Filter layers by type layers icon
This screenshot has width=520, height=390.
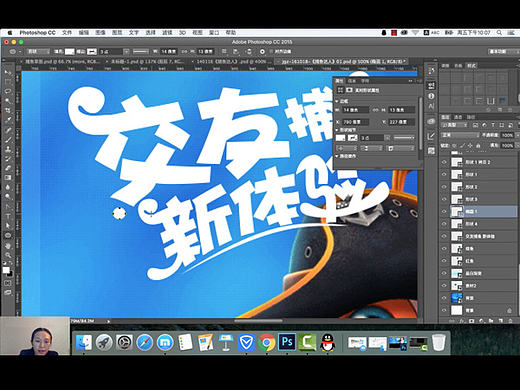coord(493,125)
